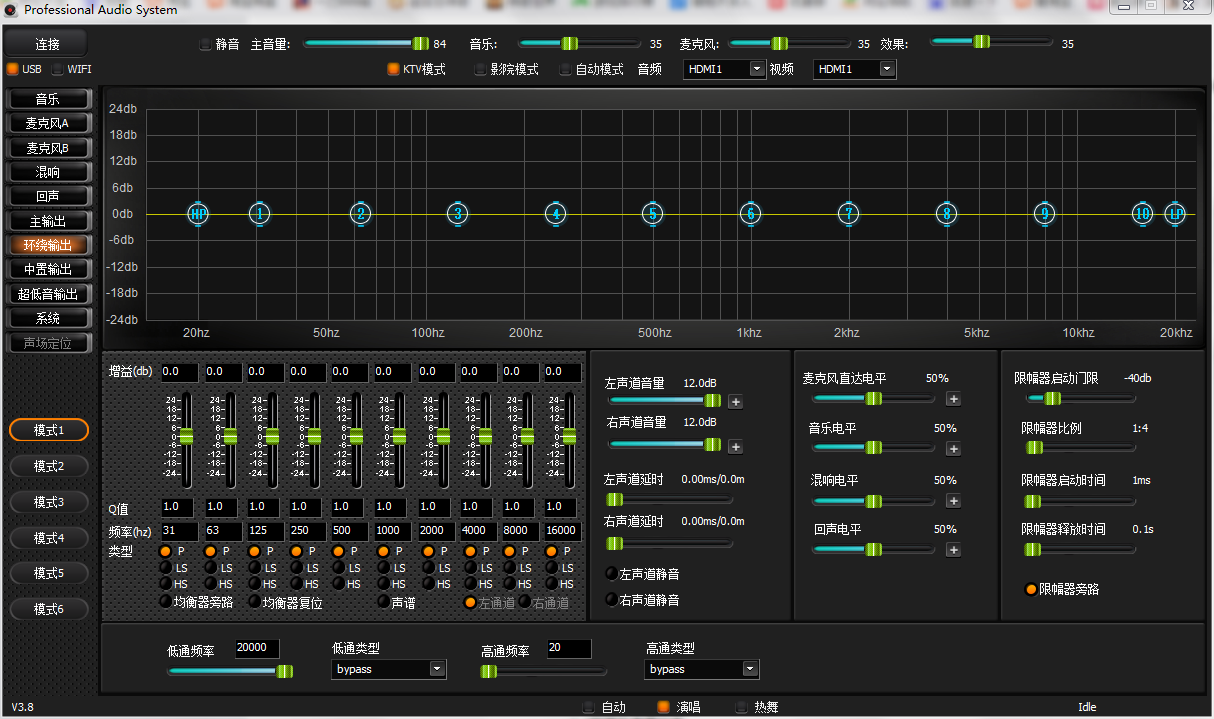Select EQ band node 6 on the graph
Viewport: 1214px width, 719px height.
[751, 214]
